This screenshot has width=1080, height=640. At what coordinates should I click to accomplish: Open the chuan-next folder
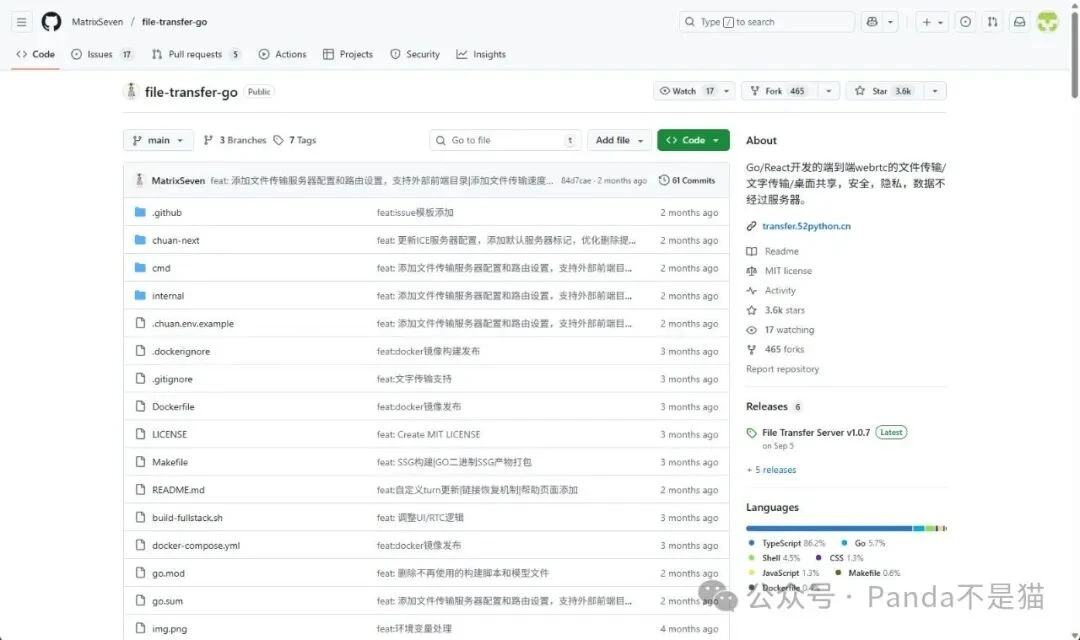point(176,241)
